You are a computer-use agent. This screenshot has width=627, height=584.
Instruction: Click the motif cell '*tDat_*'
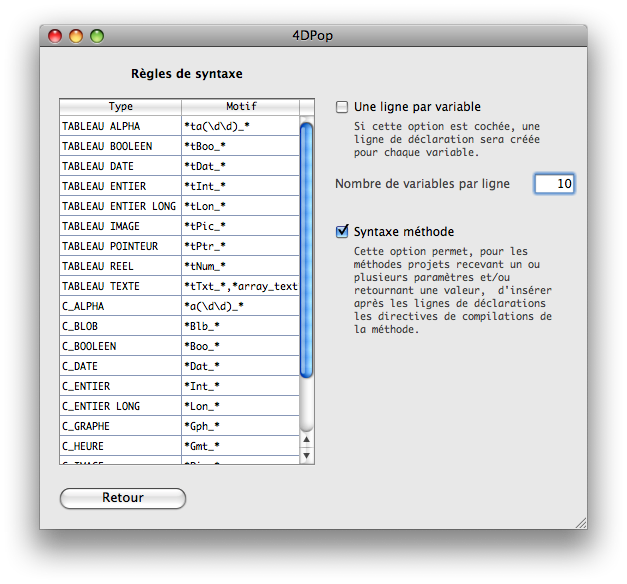(240, 166)
